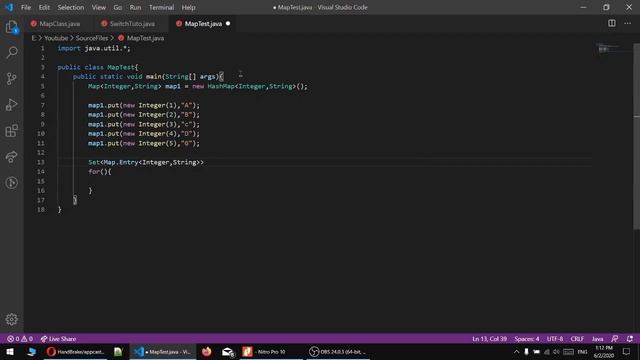The height and width of the screenshot is (360, 640).
Task: Open the Edit menu
Action: point(44,7)
